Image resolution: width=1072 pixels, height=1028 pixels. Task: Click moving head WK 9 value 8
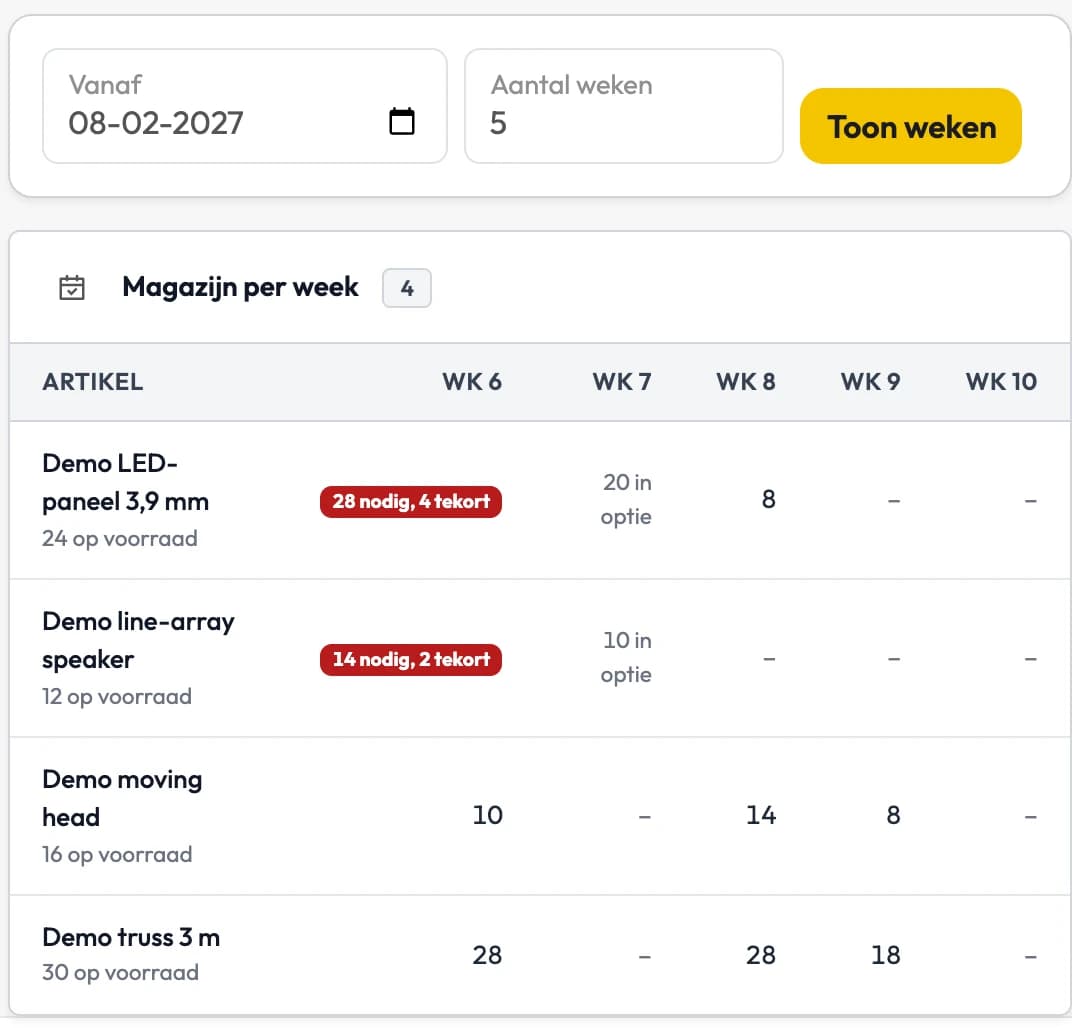click(893, 815)
